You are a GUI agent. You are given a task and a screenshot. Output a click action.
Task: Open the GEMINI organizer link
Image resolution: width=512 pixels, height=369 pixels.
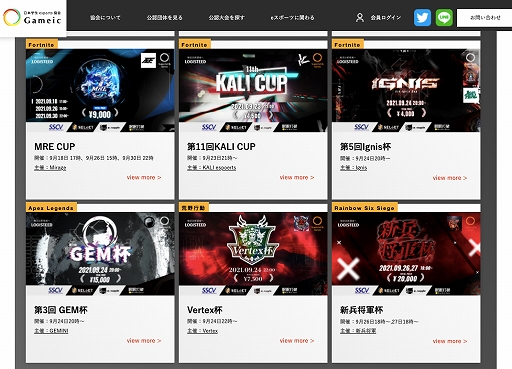[51, 331]
